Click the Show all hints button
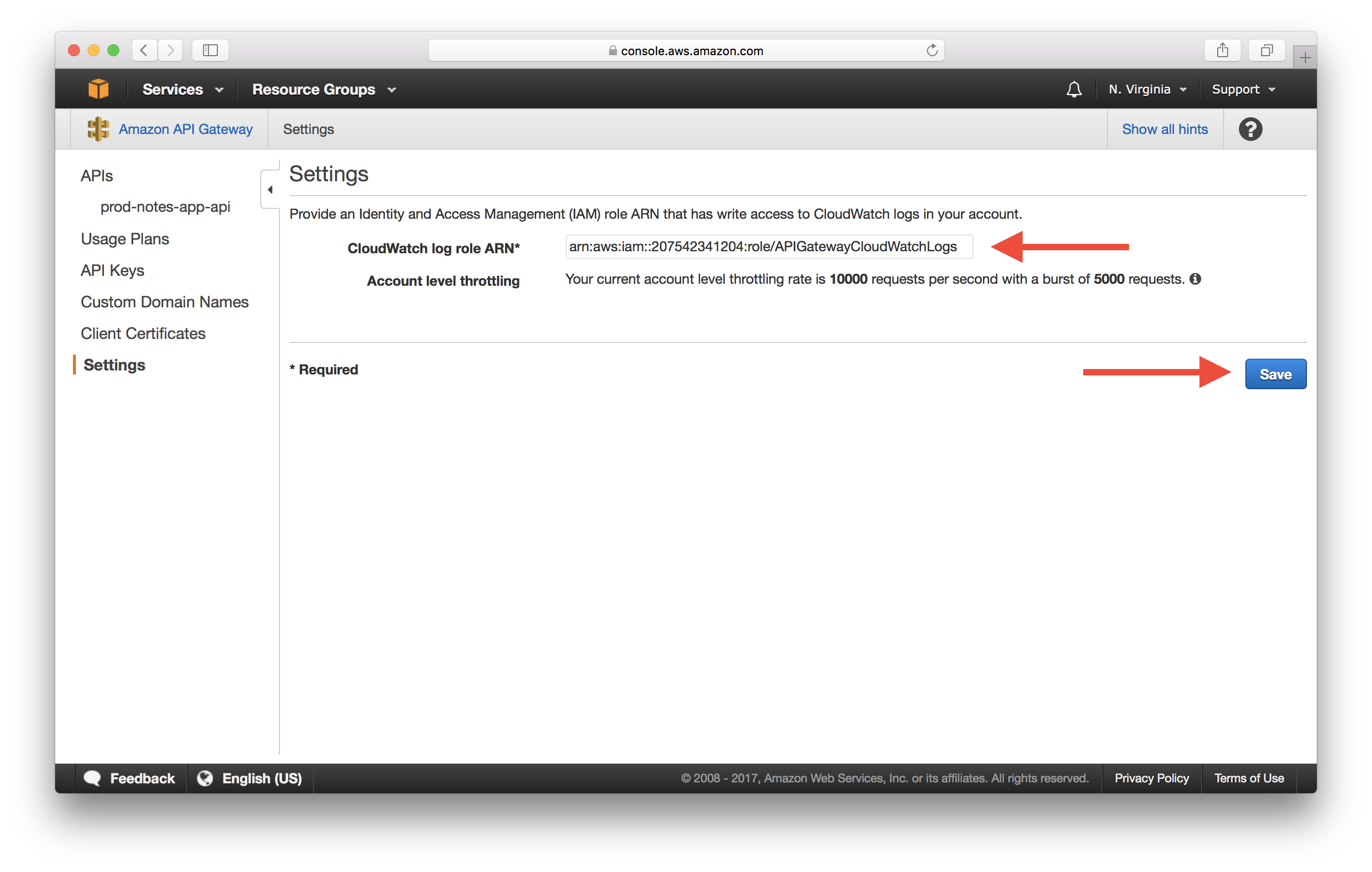 point(1164,128)
